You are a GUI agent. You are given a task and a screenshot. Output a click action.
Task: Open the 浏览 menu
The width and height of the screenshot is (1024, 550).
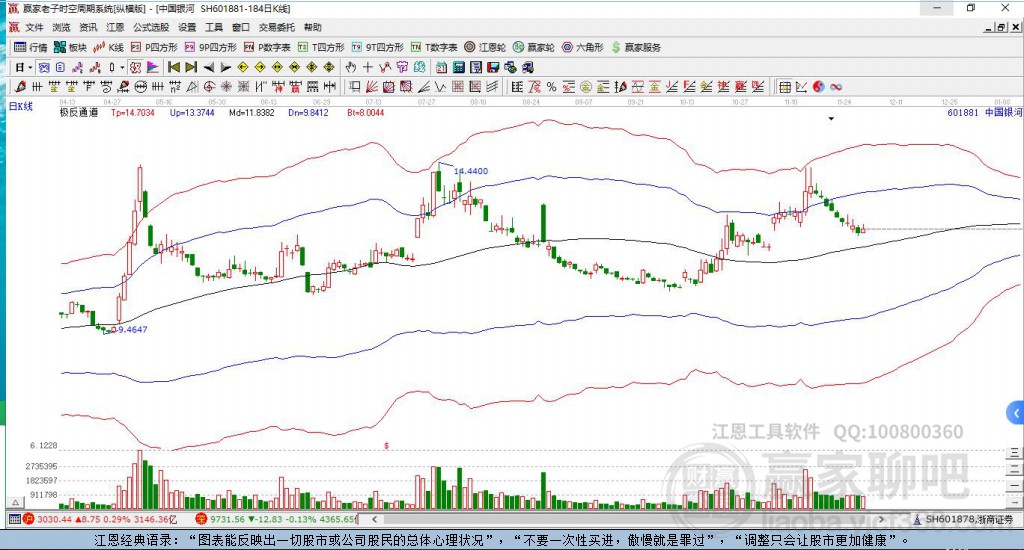(x=61, y=27)
